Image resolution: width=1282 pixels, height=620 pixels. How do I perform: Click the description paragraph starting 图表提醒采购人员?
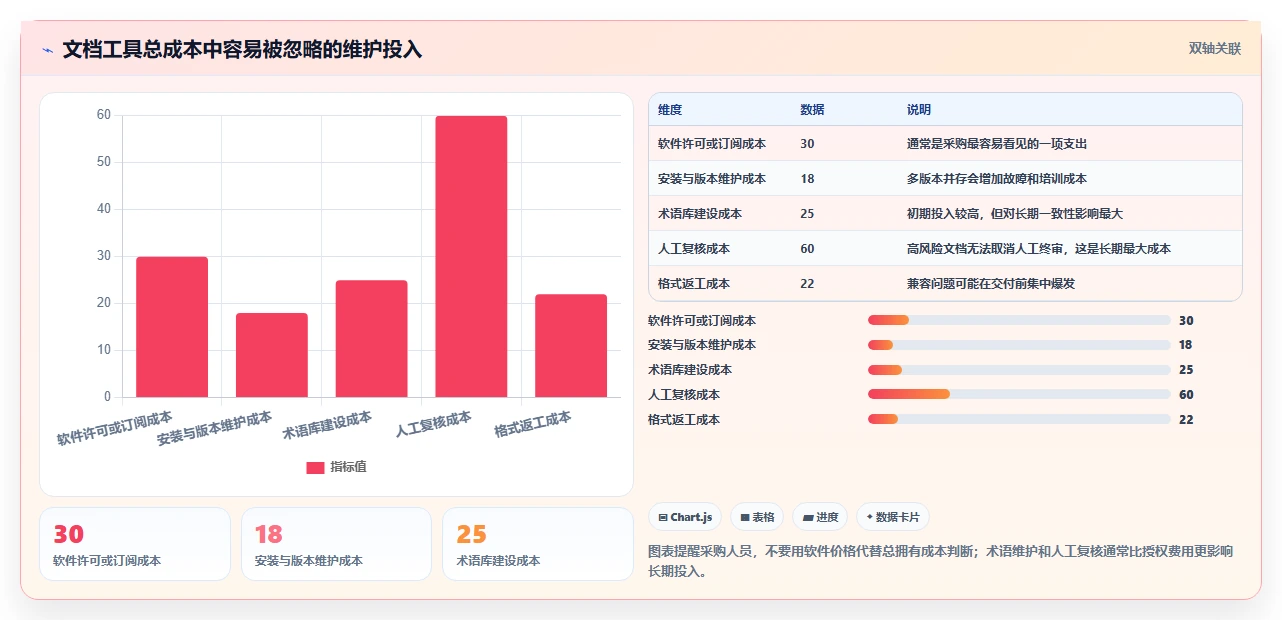(945, 561)
